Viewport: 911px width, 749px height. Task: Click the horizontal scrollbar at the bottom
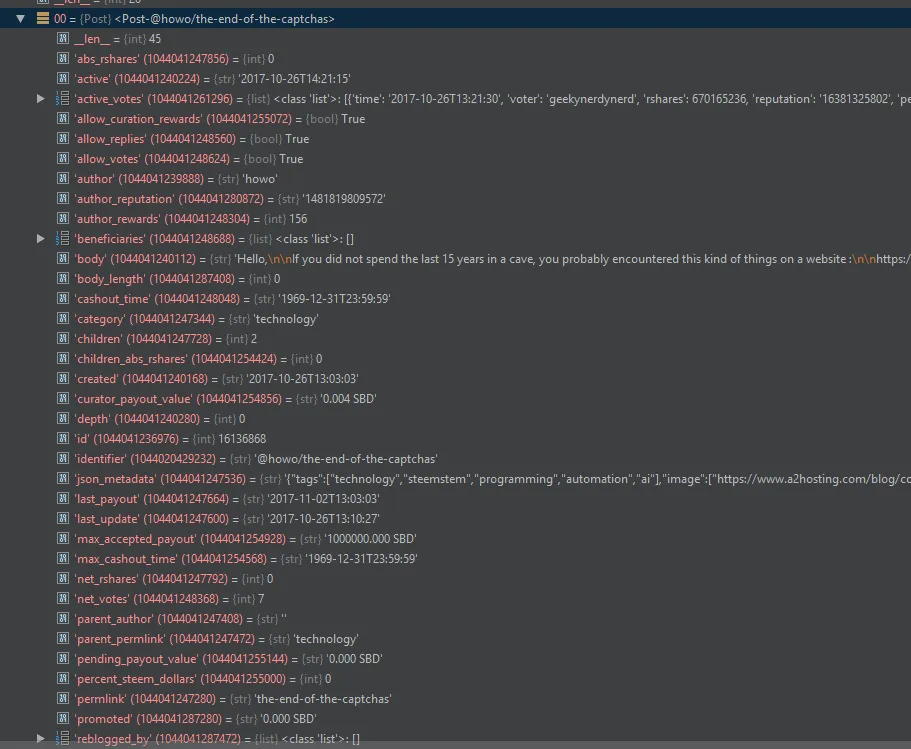(456, 745)
